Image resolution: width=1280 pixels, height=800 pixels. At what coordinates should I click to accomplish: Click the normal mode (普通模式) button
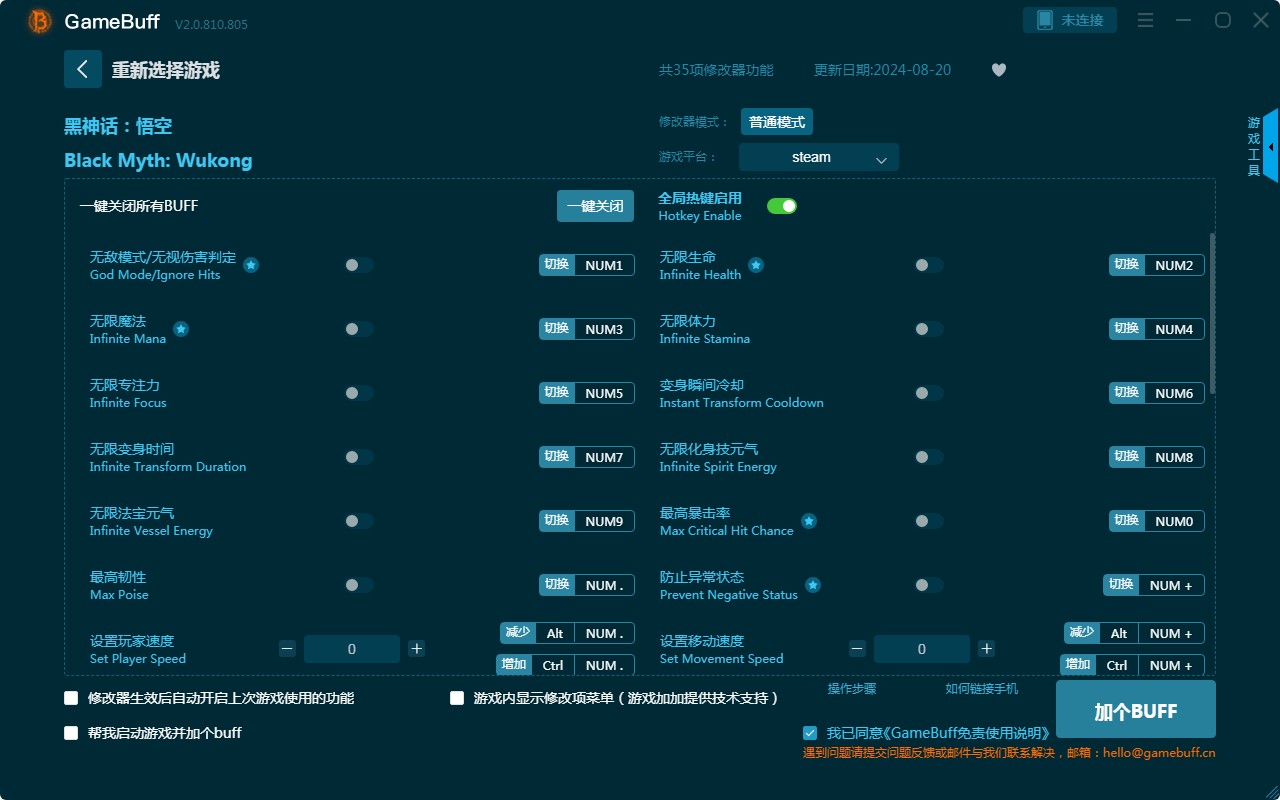pyautogui.click(x=777, y=122)
